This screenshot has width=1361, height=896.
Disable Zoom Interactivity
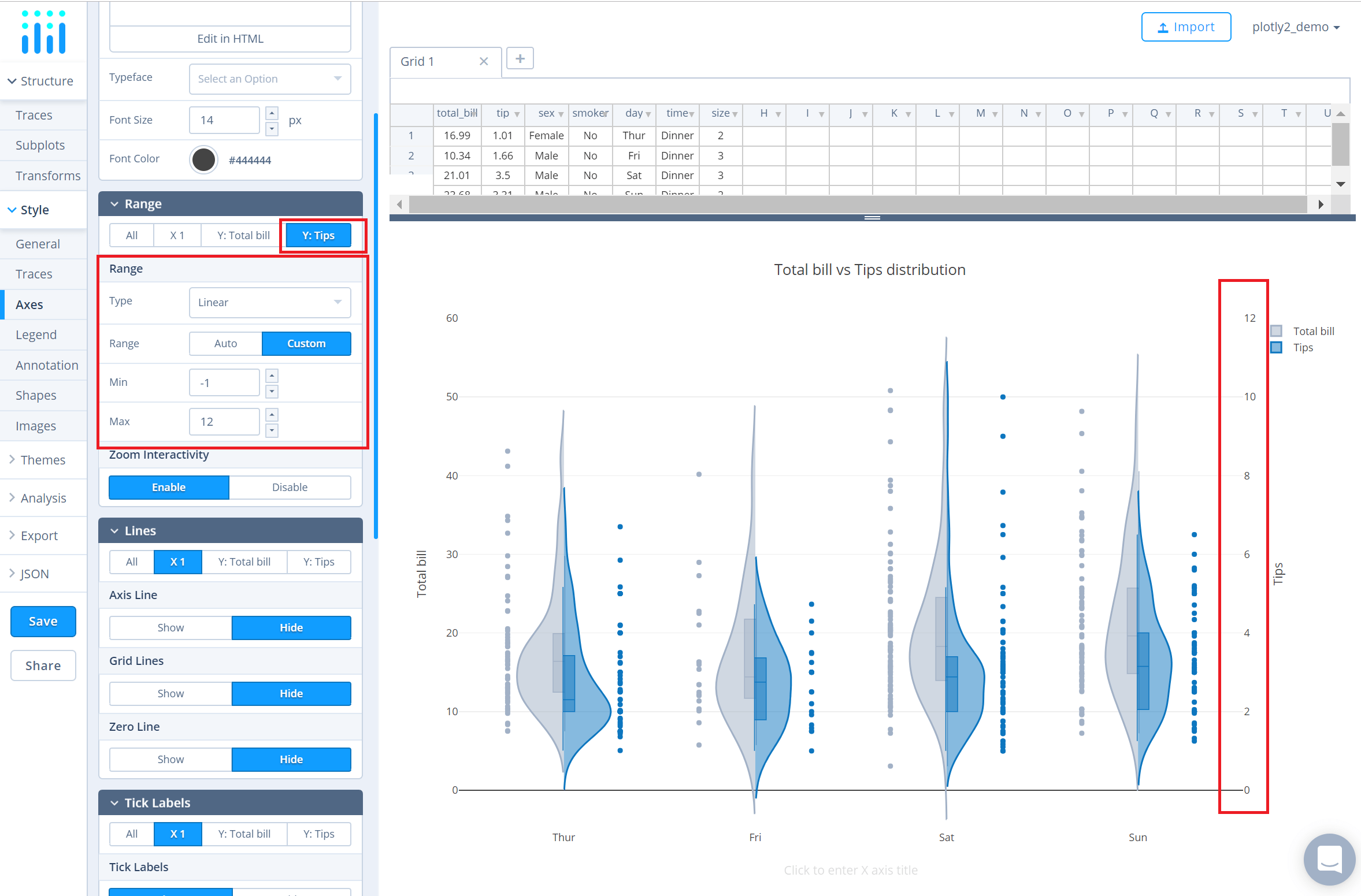point(290,487)
